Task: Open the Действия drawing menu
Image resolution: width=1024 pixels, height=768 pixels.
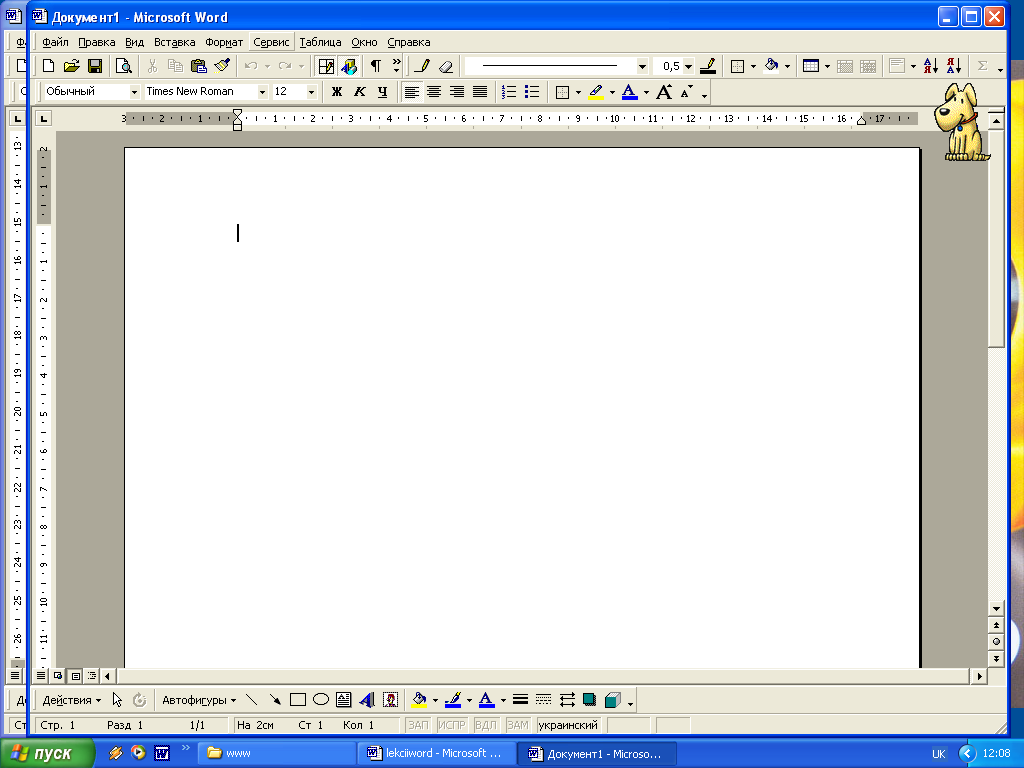Action: pos(72,700)
